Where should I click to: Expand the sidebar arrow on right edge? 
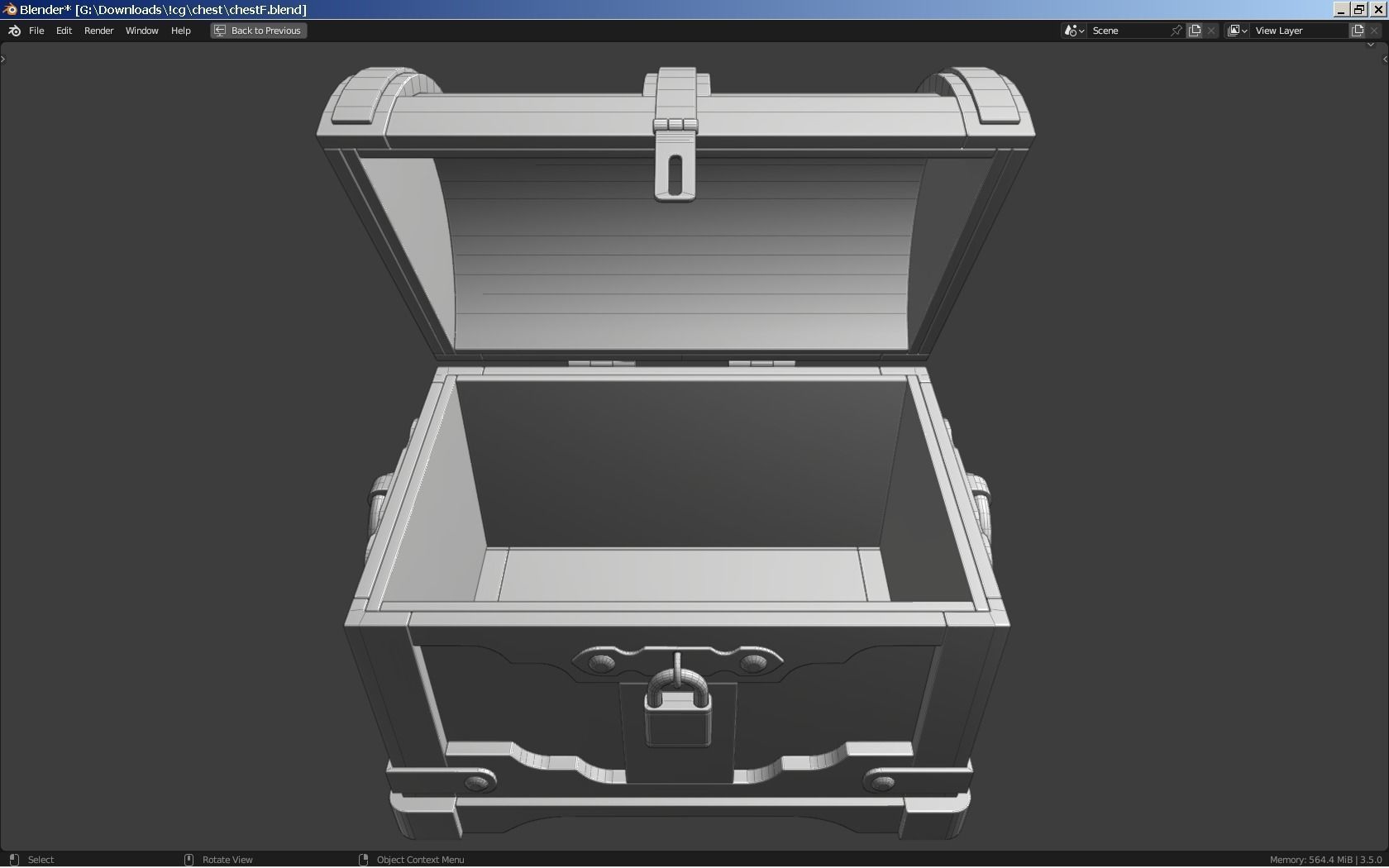pos(1385,60)
